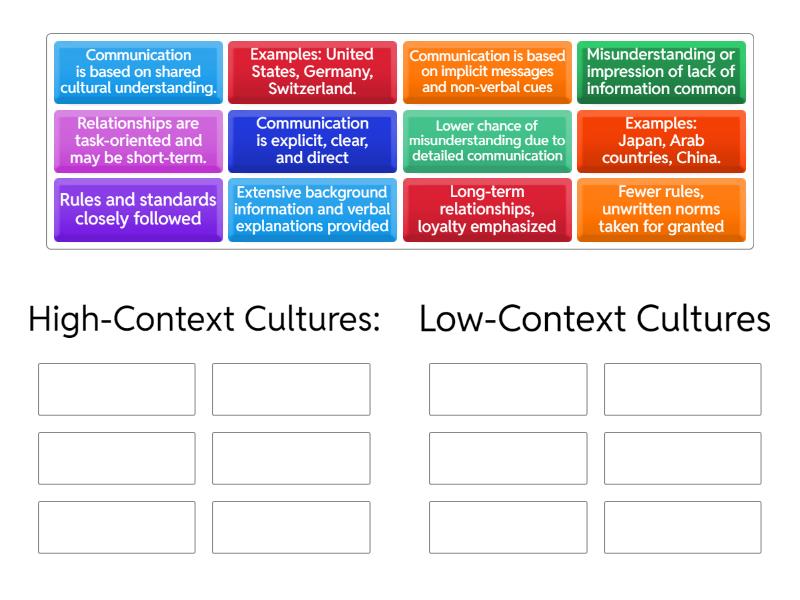The image size is (800, 600).
Task: Click the 'Misunderstanding or impression of lack of information' tile
Action: [661, 71]
